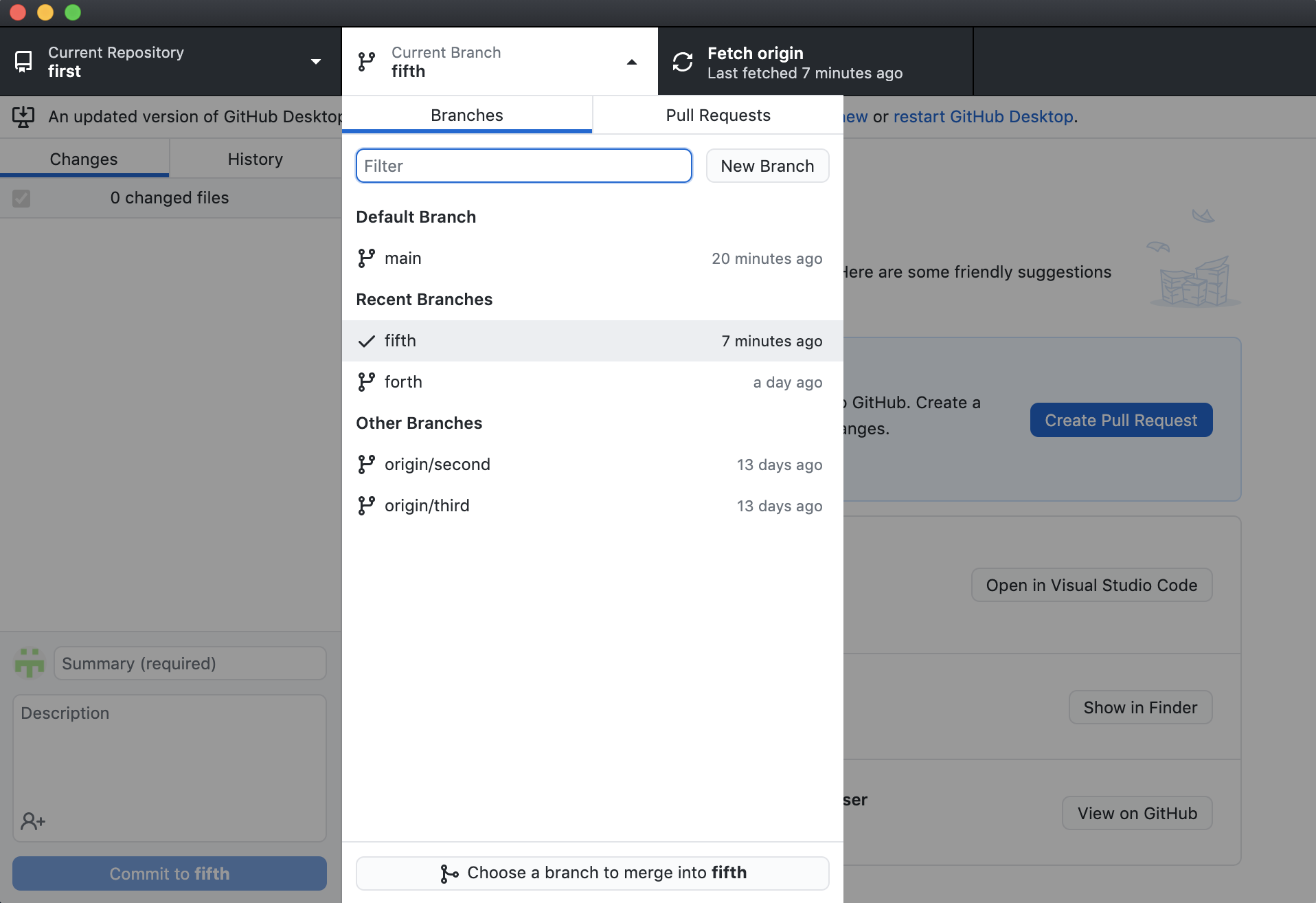The height and width of the screenshot is (903, 1316).
Task: Click the checkmark icon next to fifth
Action: 367,341
